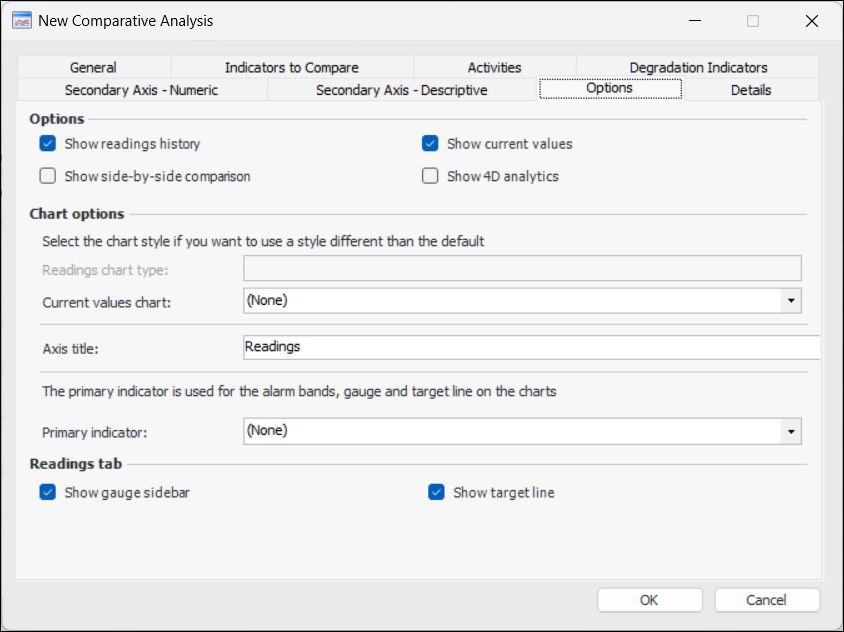Close the New Comparative Analysis dialog

(x=811, y=20)
